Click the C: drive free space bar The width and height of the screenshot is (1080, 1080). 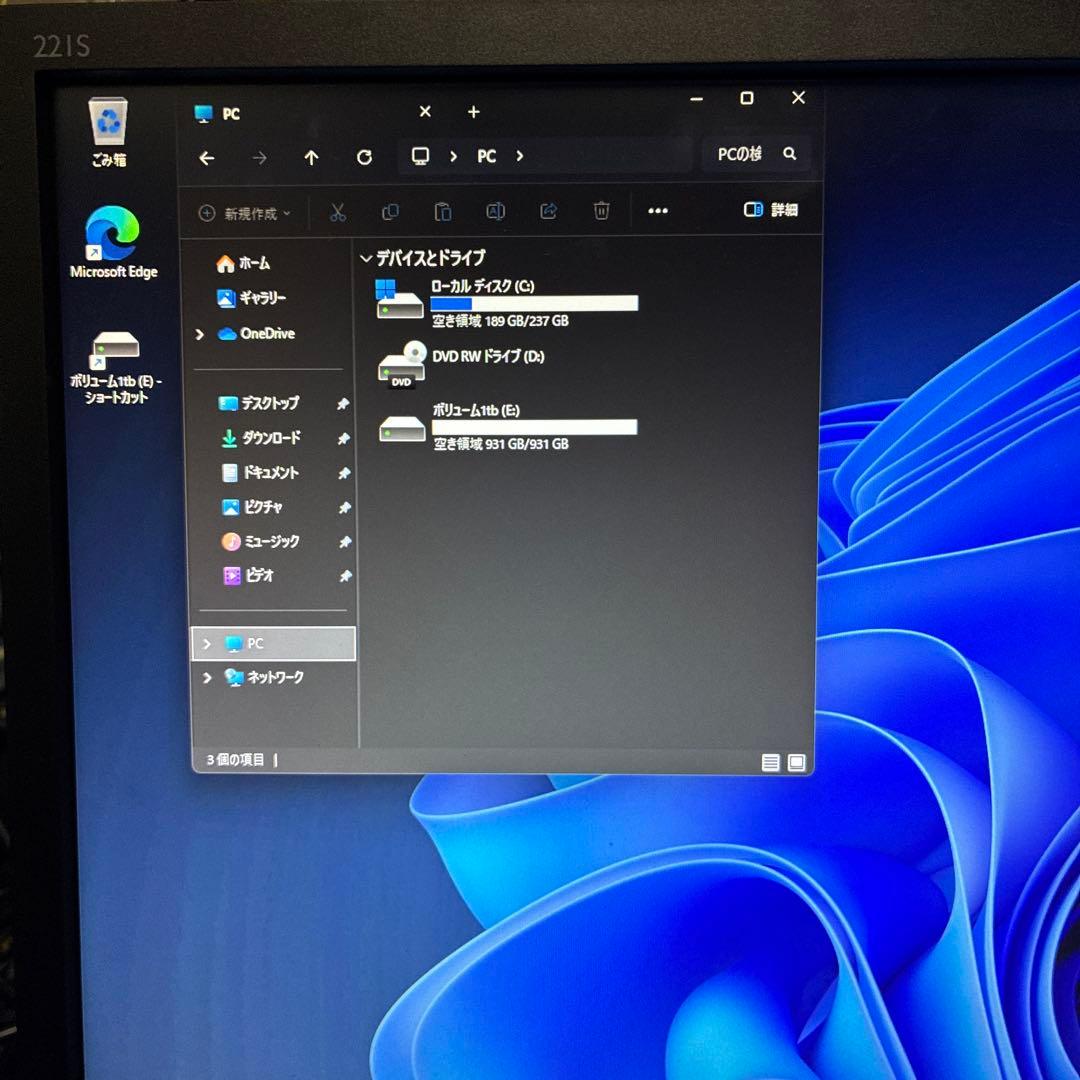535,303
